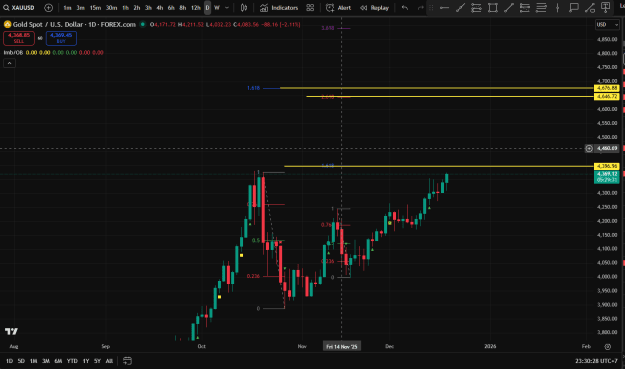Collapse the indicator legend chevron

tap(10, 63)
